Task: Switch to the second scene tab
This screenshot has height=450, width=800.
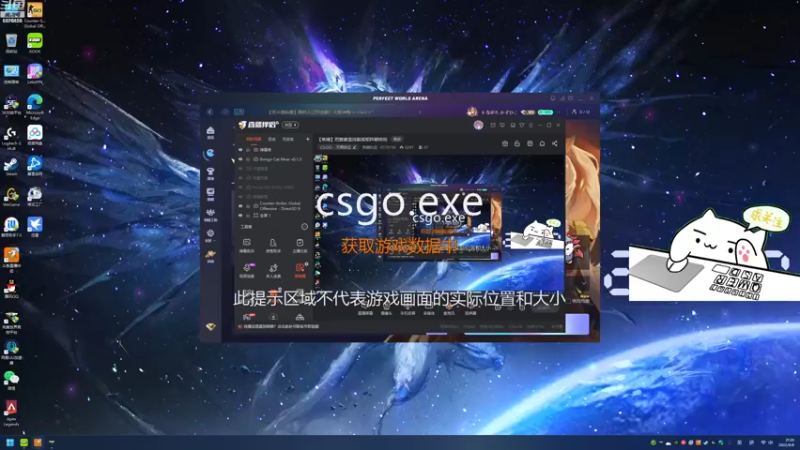Action: pos(272,139)
